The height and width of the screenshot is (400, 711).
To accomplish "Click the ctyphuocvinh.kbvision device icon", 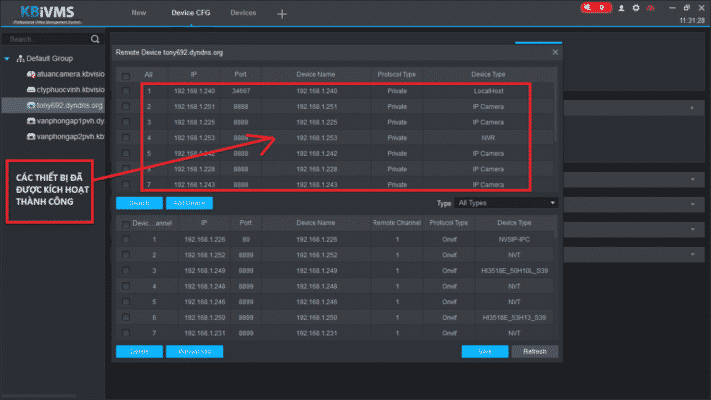I will click(x=31, y=90).
